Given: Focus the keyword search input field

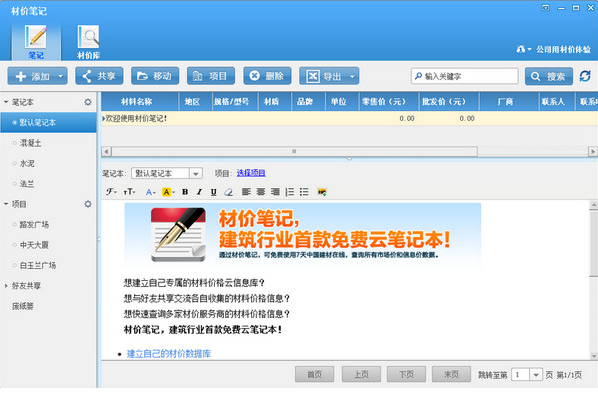Looking at the screenshot, I should tap(465, 76).
